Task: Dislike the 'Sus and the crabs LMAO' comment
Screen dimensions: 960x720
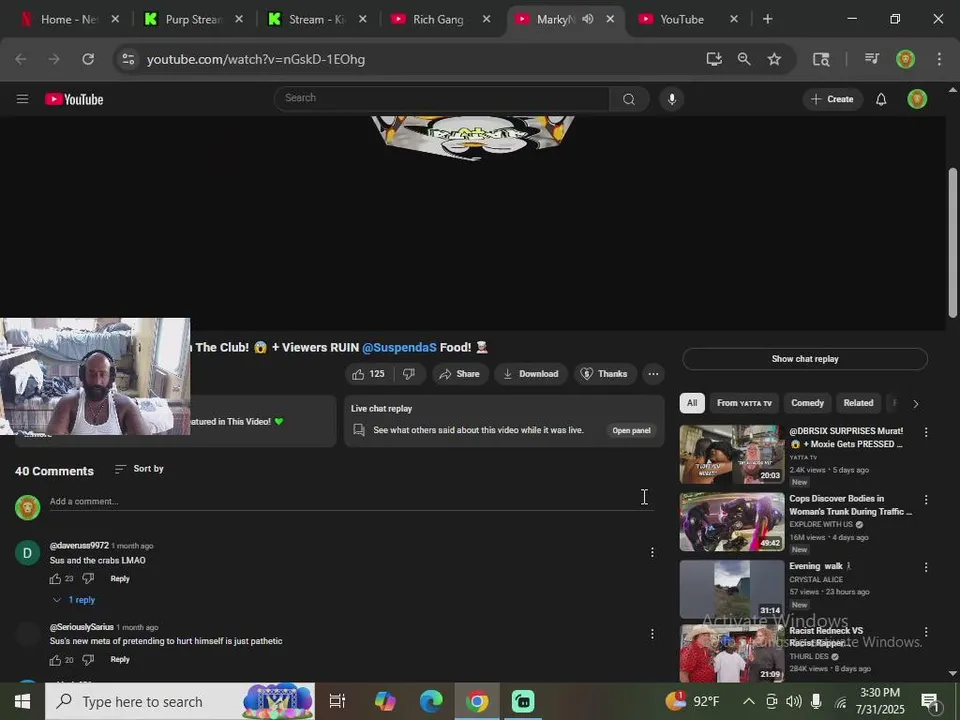Action: [x=88, y=579]
